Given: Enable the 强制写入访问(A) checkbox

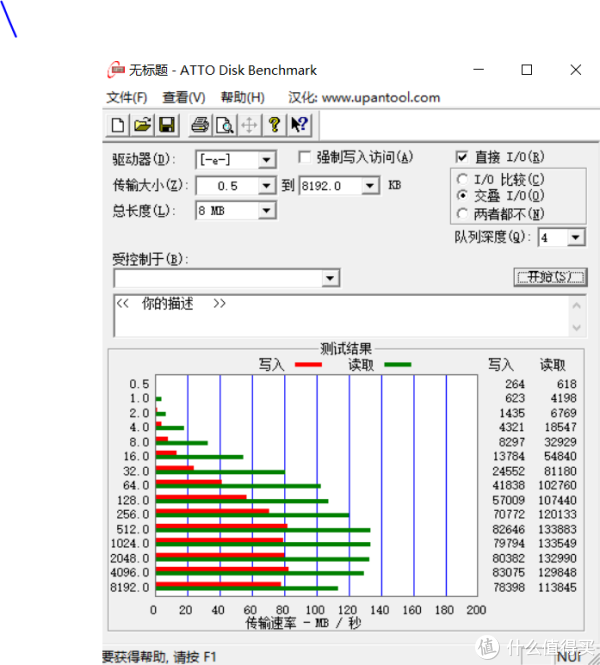Looking at the screenshot, I should pos(304,157).
